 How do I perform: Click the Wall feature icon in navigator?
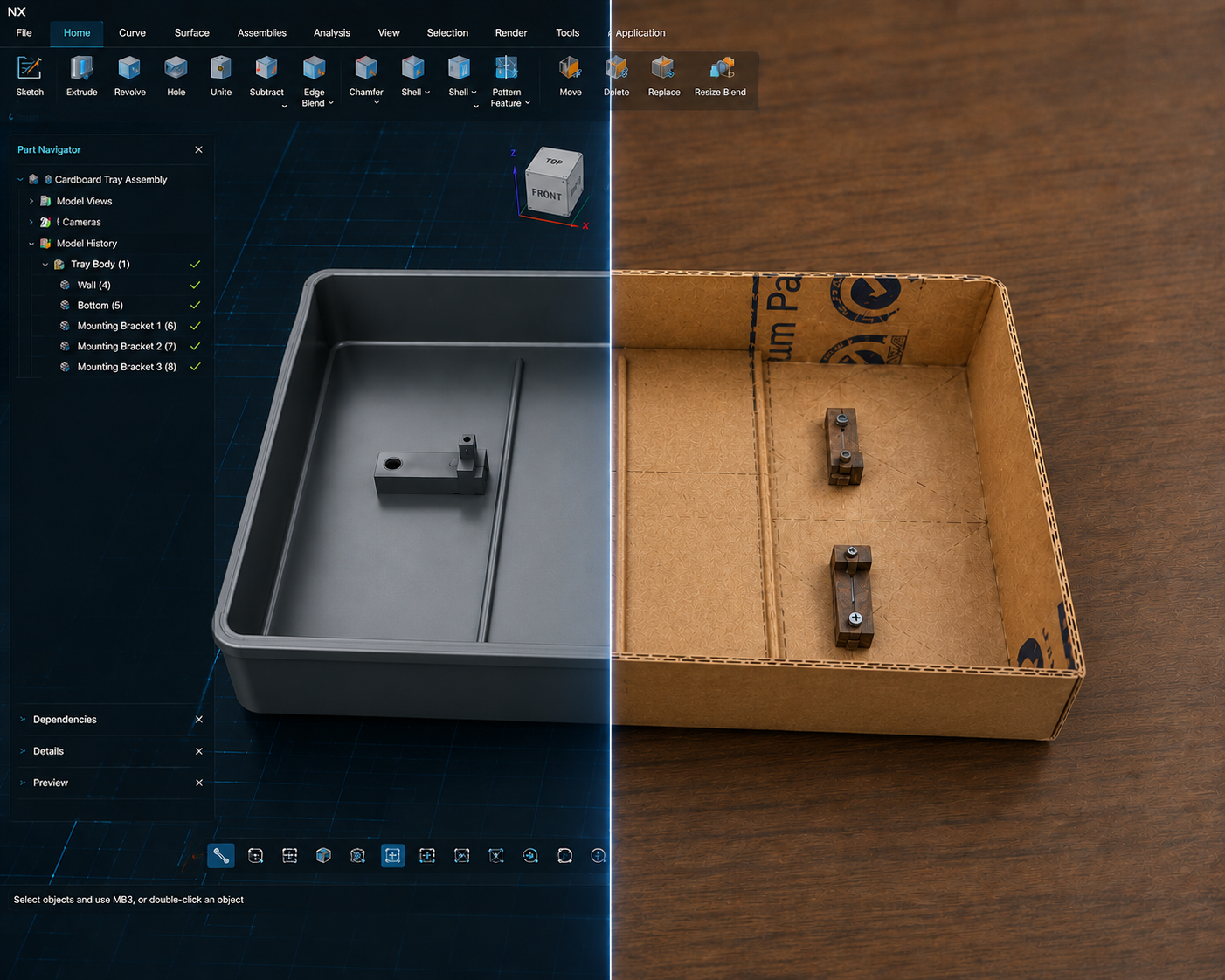(x=65, y=285)
